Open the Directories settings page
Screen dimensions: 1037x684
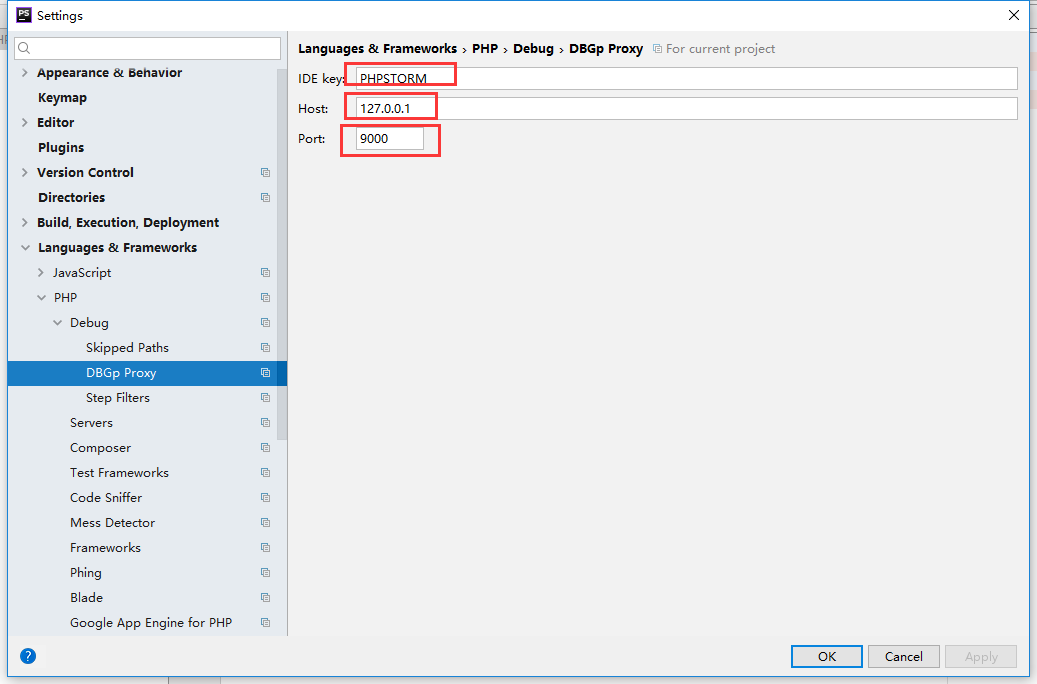tap(71, 198)
